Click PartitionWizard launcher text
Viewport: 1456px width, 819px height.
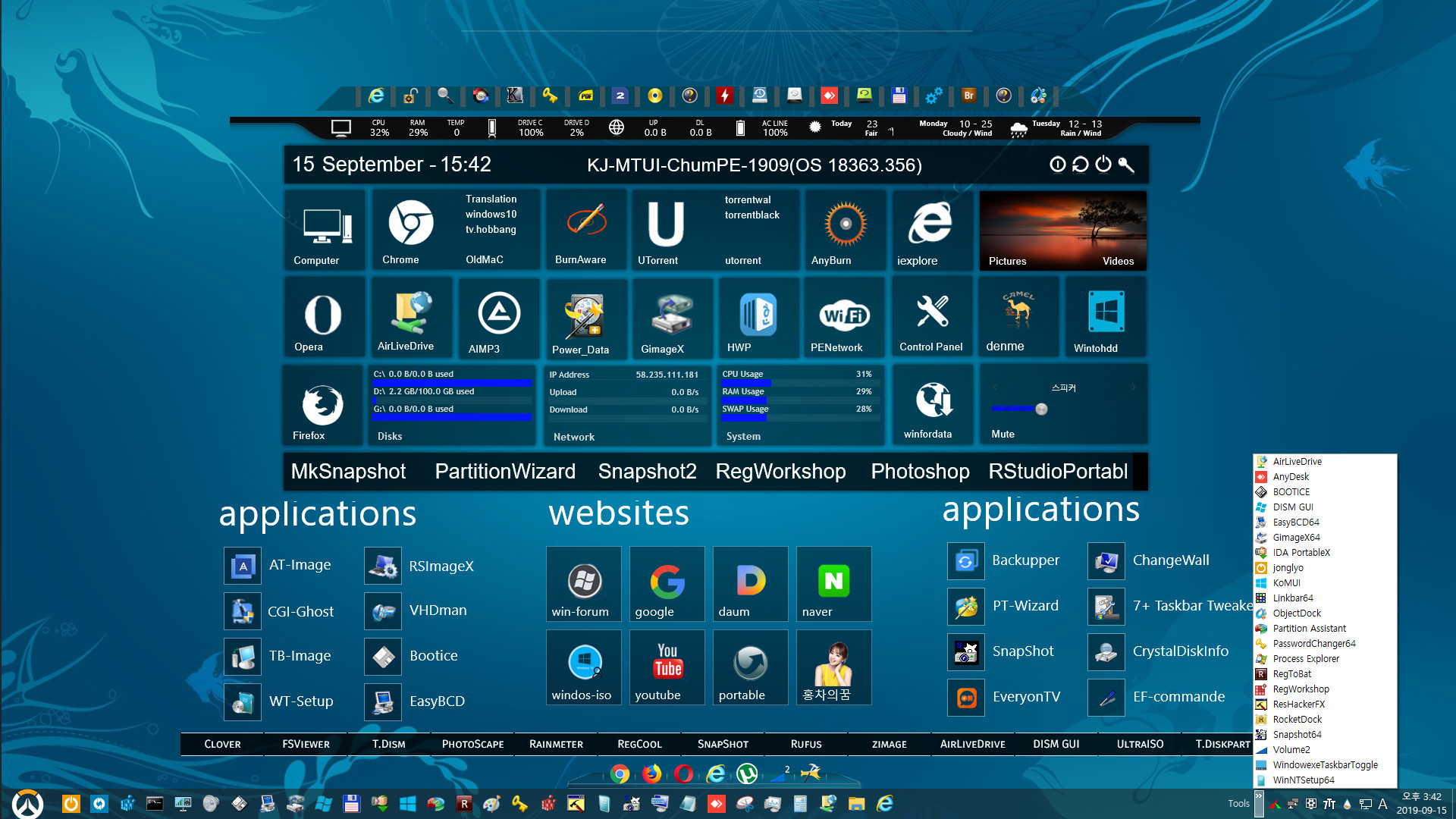[x=505, y=472]
